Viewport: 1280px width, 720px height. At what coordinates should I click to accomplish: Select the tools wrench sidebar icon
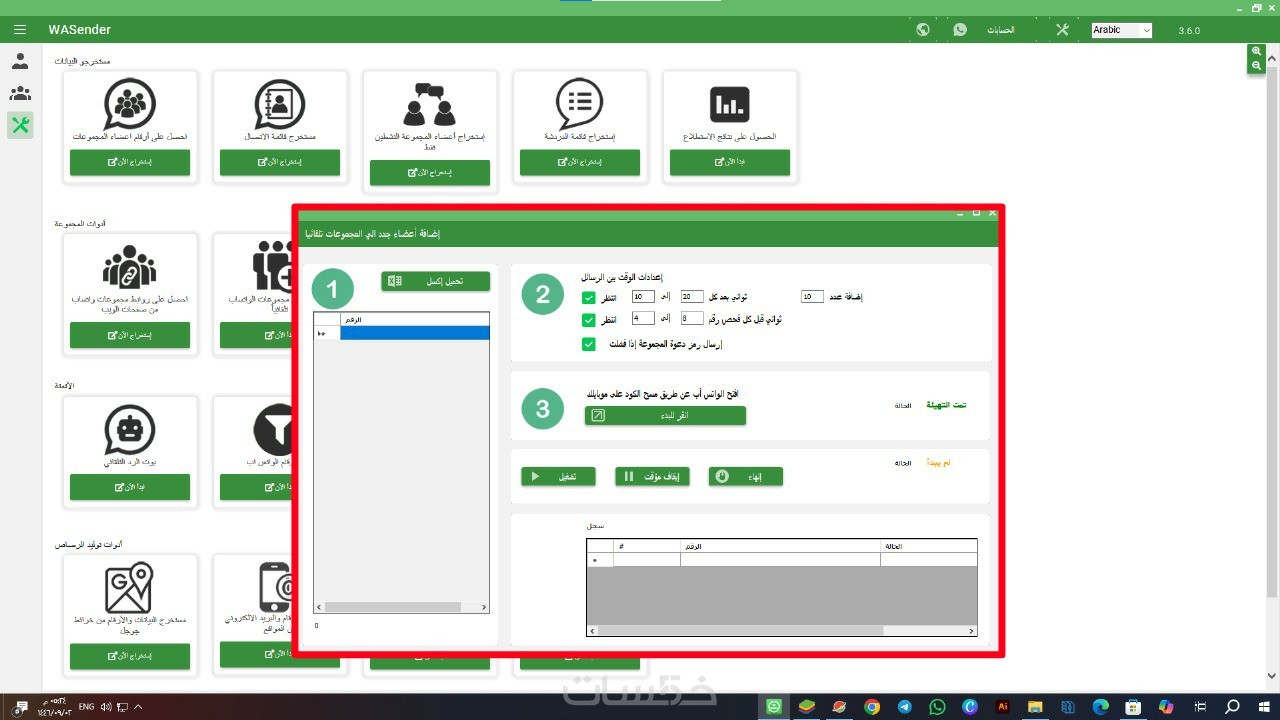click(x=20, y=125)
